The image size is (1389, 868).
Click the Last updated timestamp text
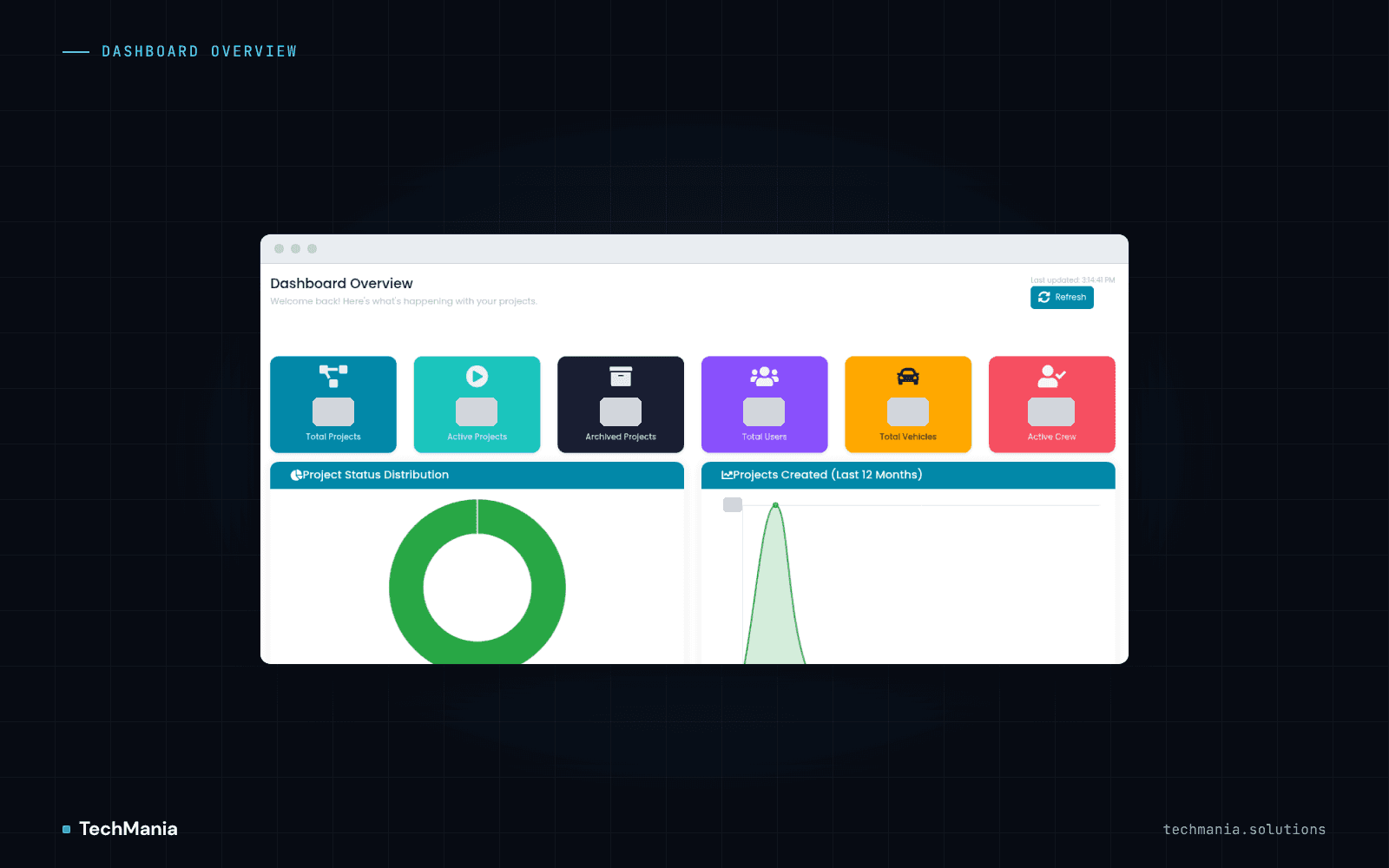1072,280
